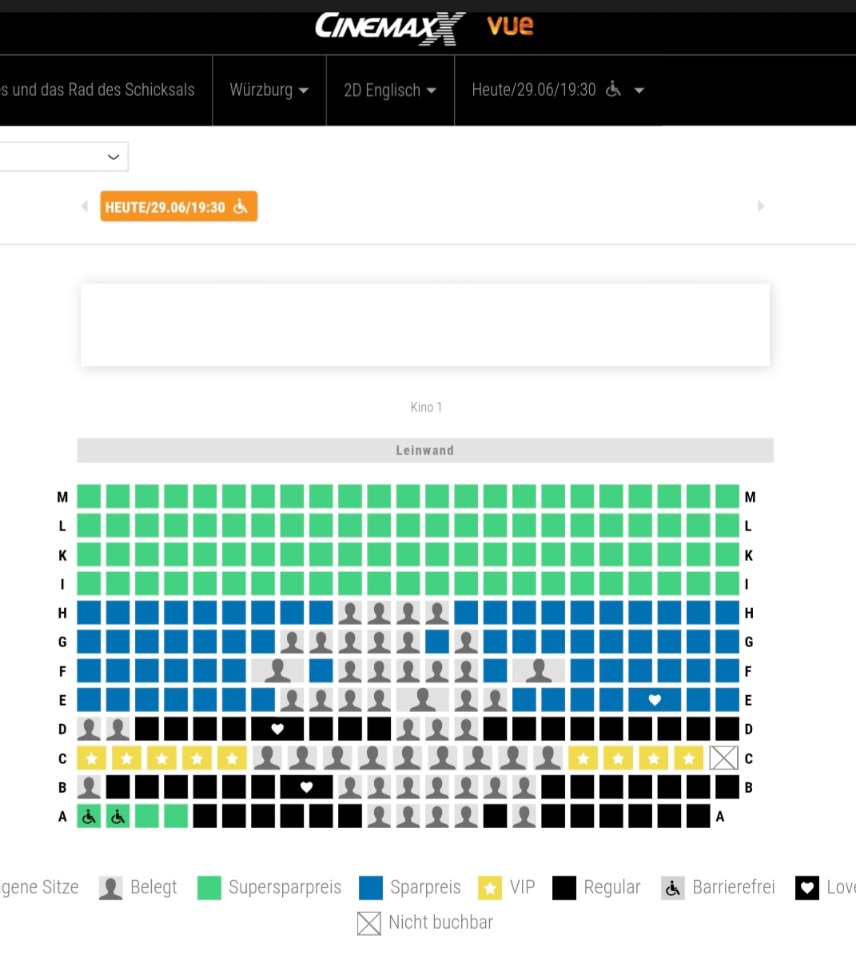Toggle the rightmost blue seat in row H
856x956 pixels.
click(727, 613)
